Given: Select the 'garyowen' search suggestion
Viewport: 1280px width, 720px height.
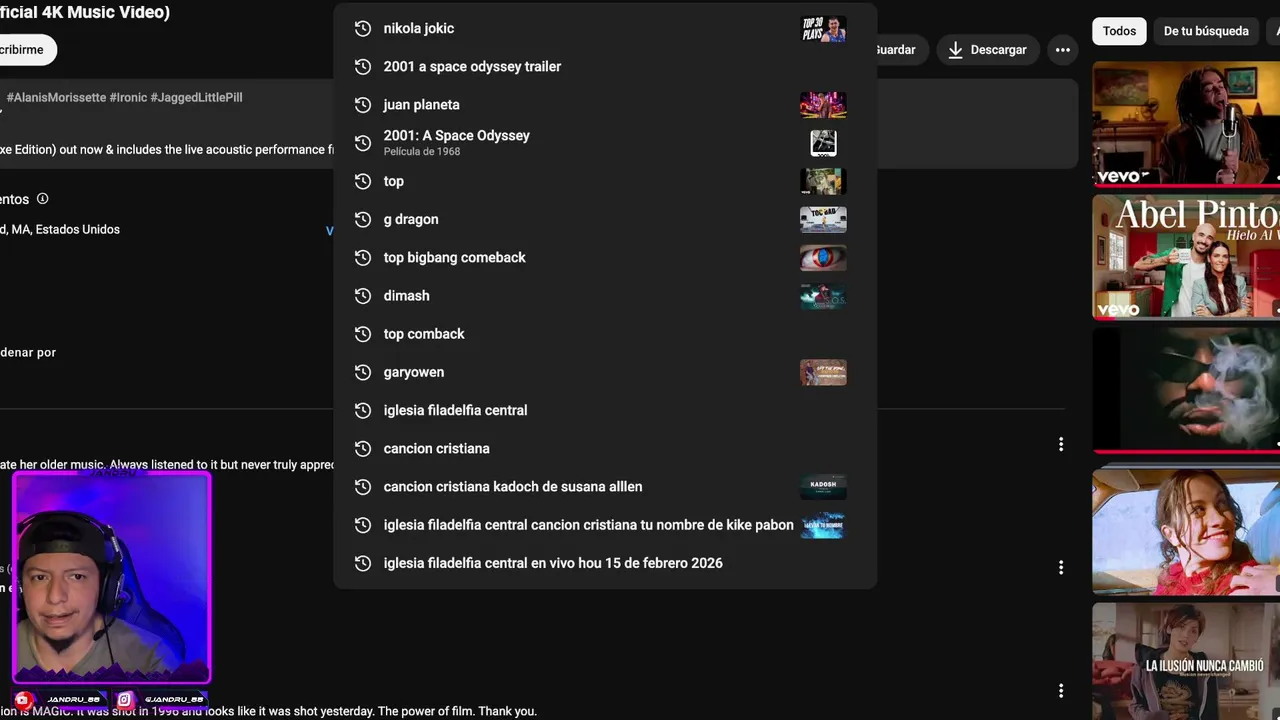Looking at the screenshot, I should (x=605, y=372).
